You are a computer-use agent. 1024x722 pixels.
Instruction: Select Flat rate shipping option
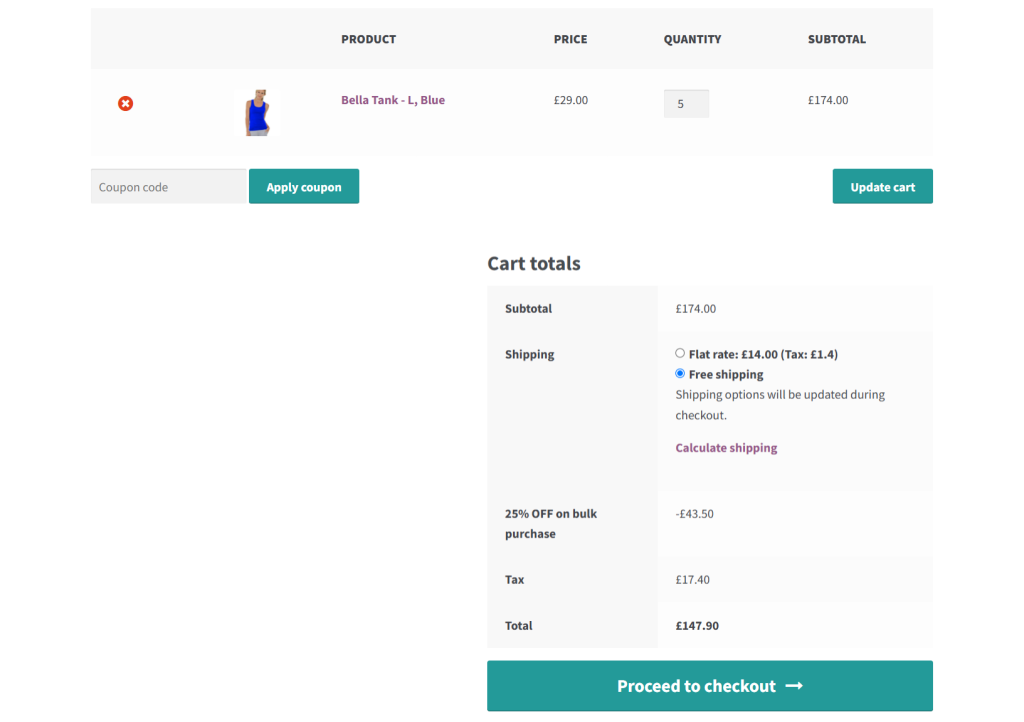point(680,353)
